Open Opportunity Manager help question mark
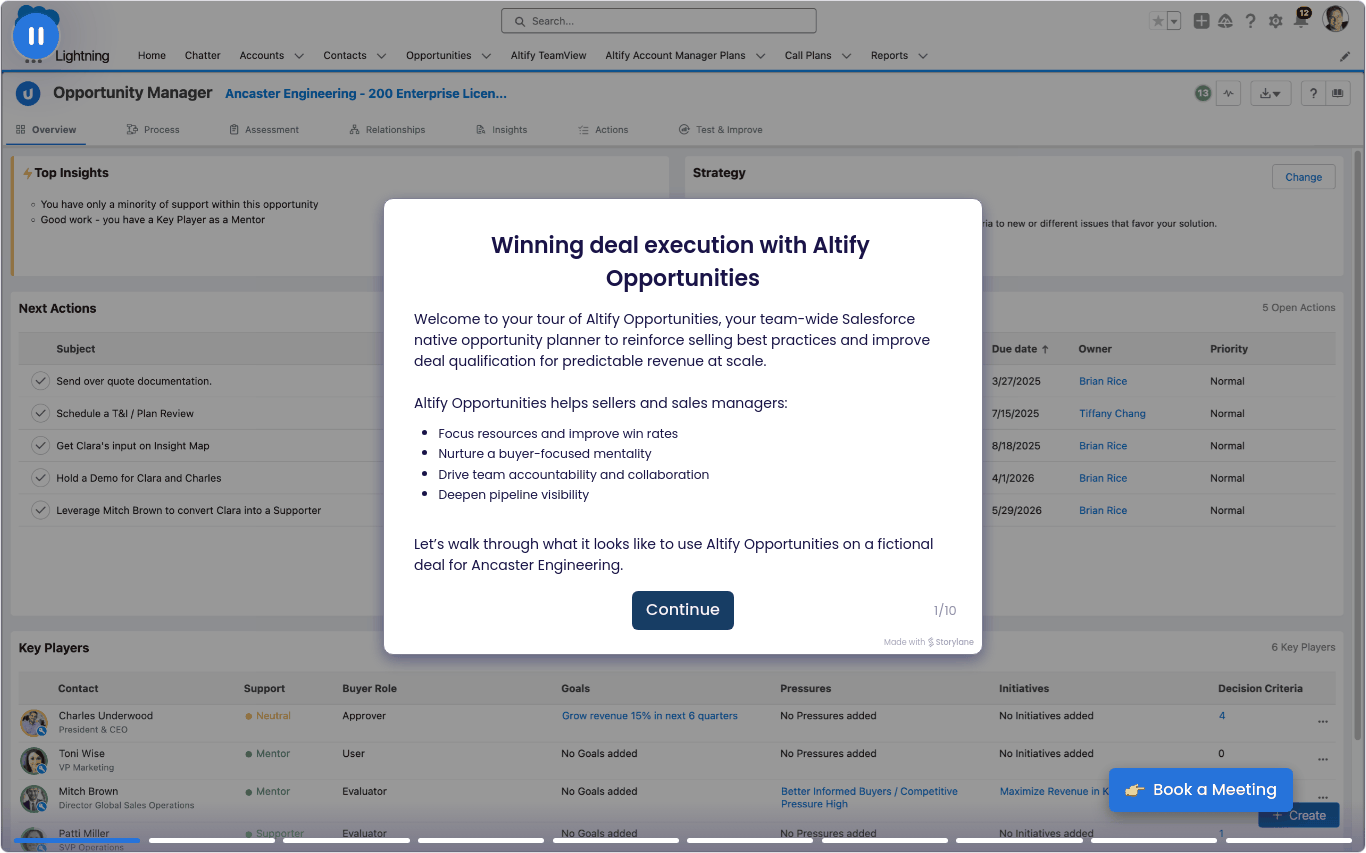The width and height of the screenshot is (1366, 853). coord(1313,93)
